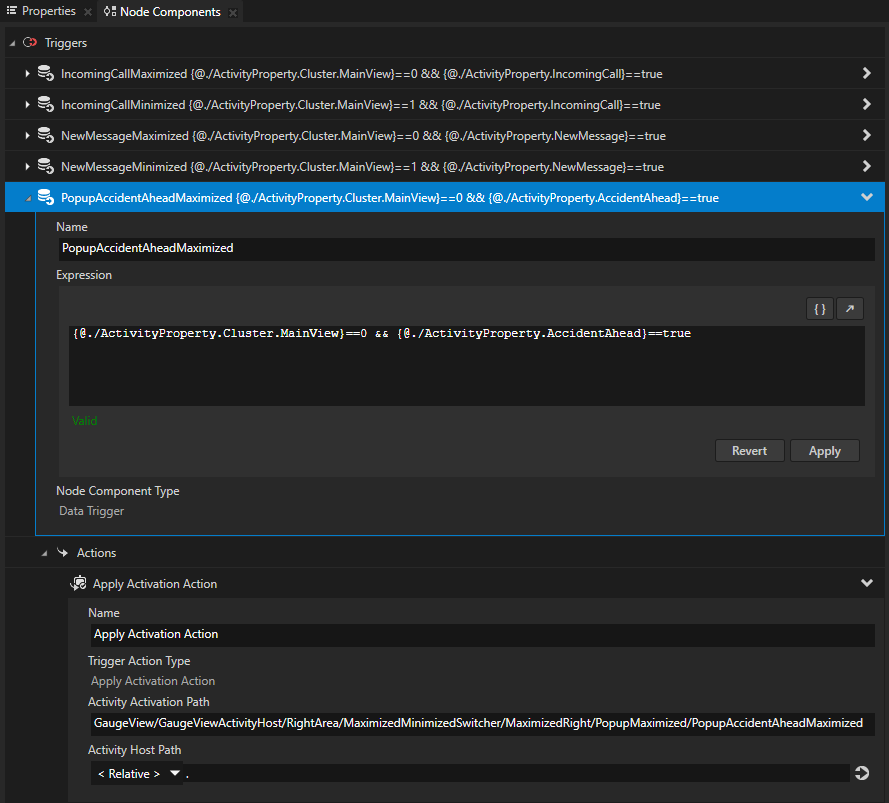Click the Valid status label in green
Screen dimensions: 889x803
pyautogui.click(x=84, y=420)
